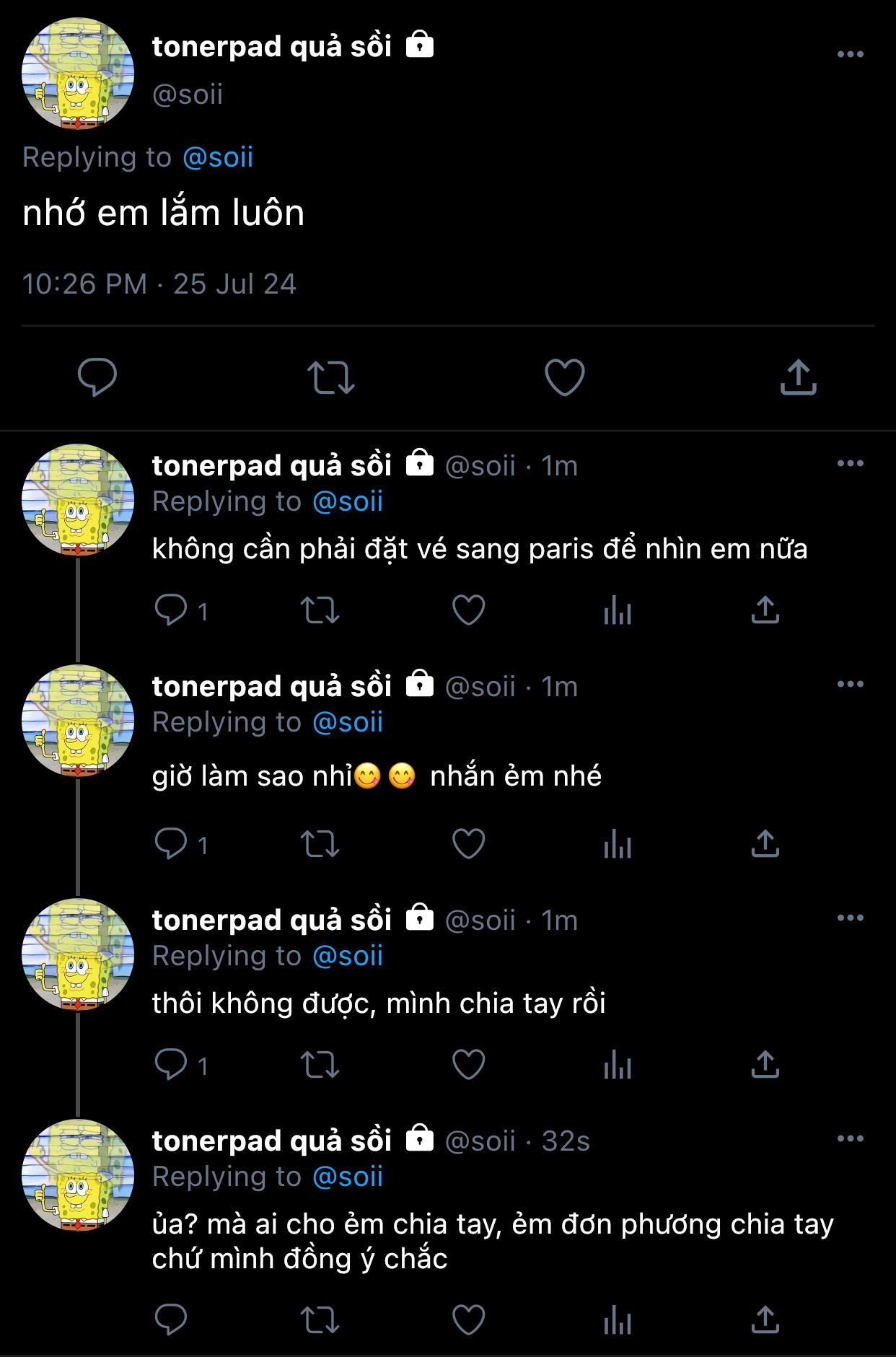The width and height of the screenshot is (896, 1357).
Task: Retweet the "giờ làm sao nhỉ" tweet
Action: 320,844
